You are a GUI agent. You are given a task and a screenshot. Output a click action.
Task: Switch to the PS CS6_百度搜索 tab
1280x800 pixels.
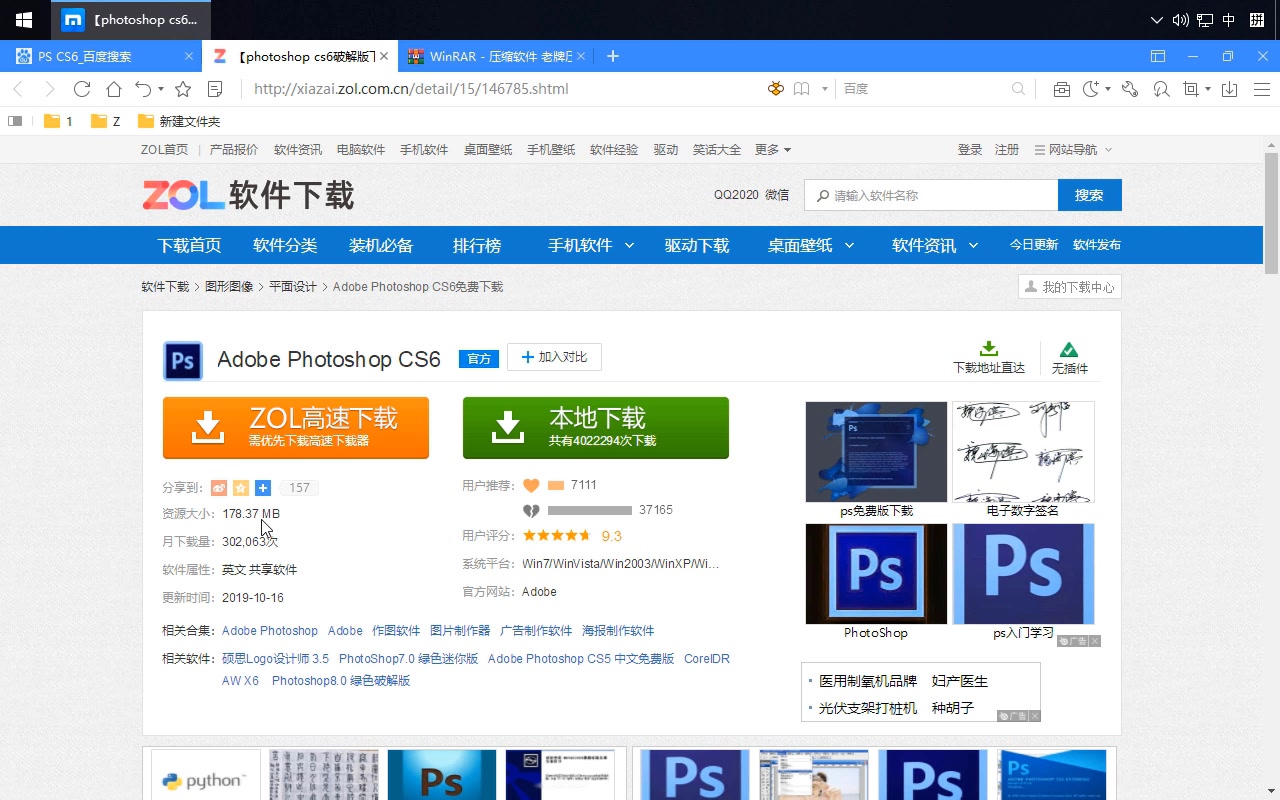(101, 56)
